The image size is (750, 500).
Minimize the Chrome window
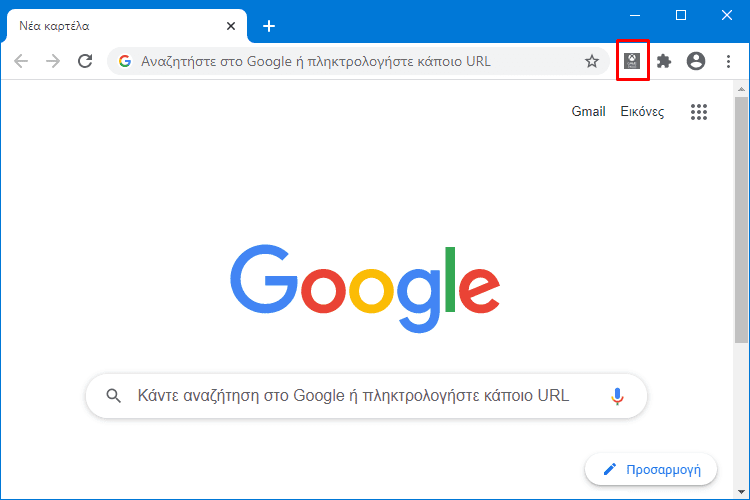[635, 15]
